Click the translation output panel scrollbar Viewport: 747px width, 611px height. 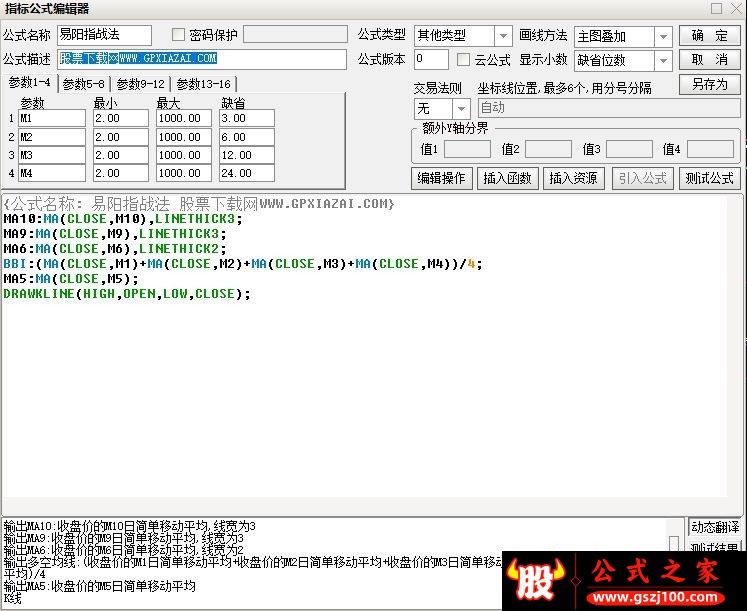point(674,545)
